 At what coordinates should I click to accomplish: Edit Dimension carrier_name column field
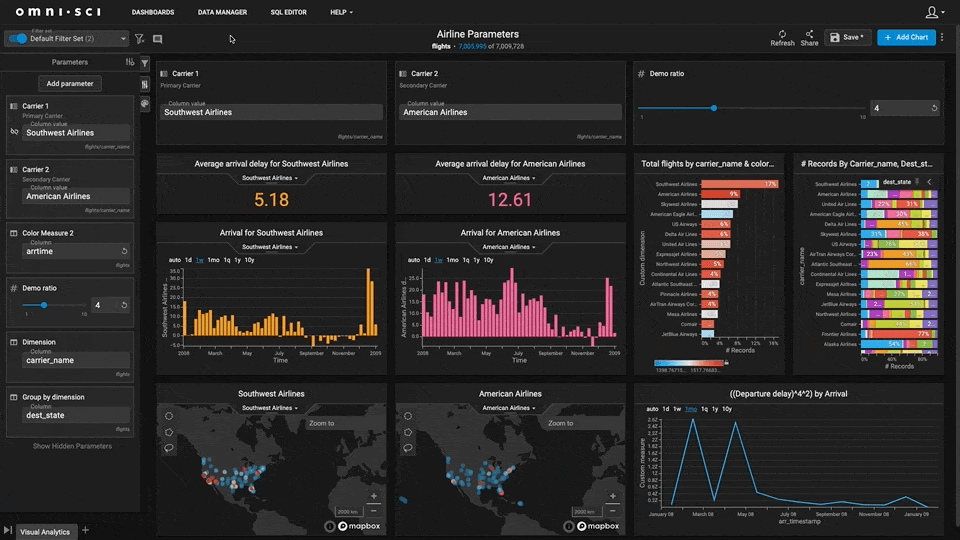[x=76, y=360]
